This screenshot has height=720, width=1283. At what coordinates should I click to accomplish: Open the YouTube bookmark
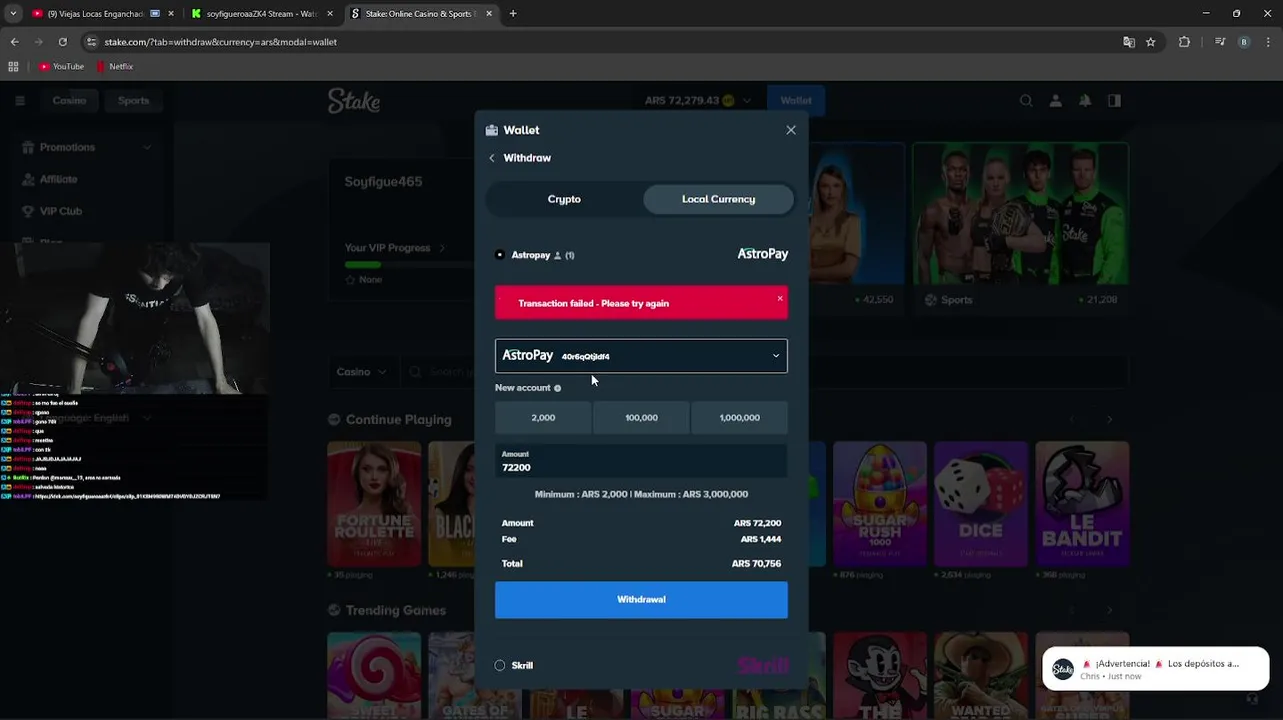61,66
